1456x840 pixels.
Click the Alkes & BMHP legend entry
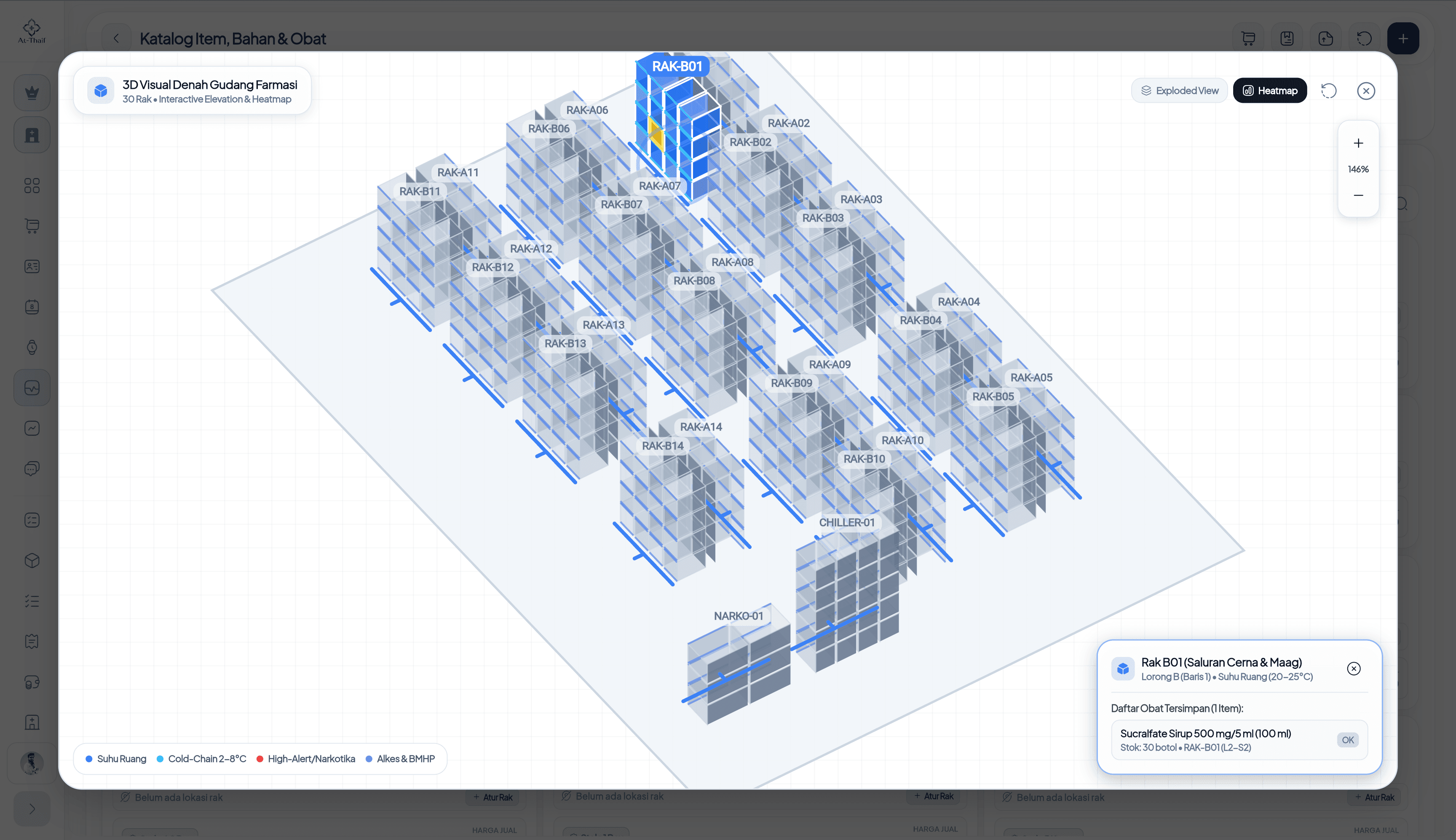click(400, 759)
